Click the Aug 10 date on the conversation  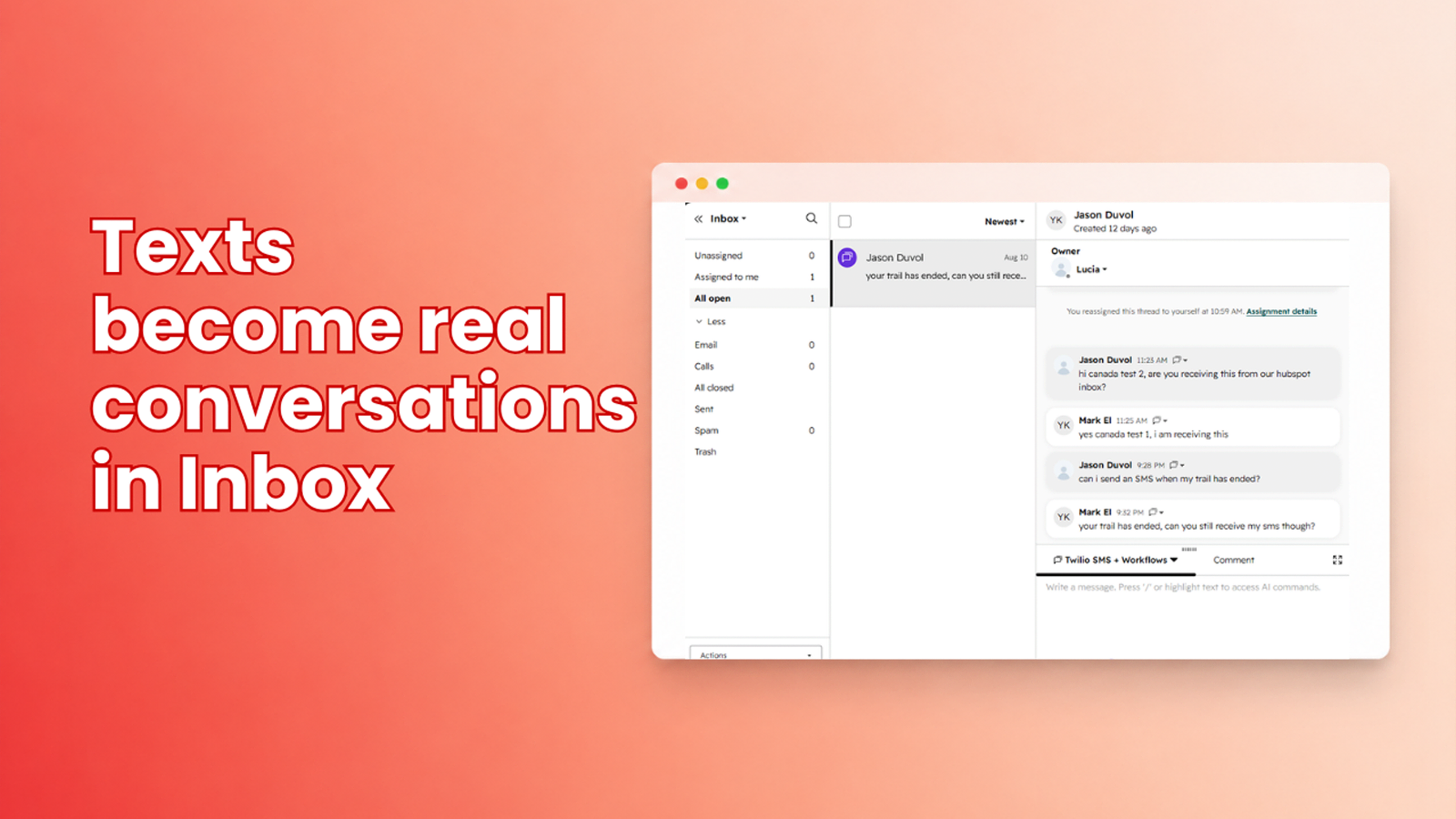1016,258
